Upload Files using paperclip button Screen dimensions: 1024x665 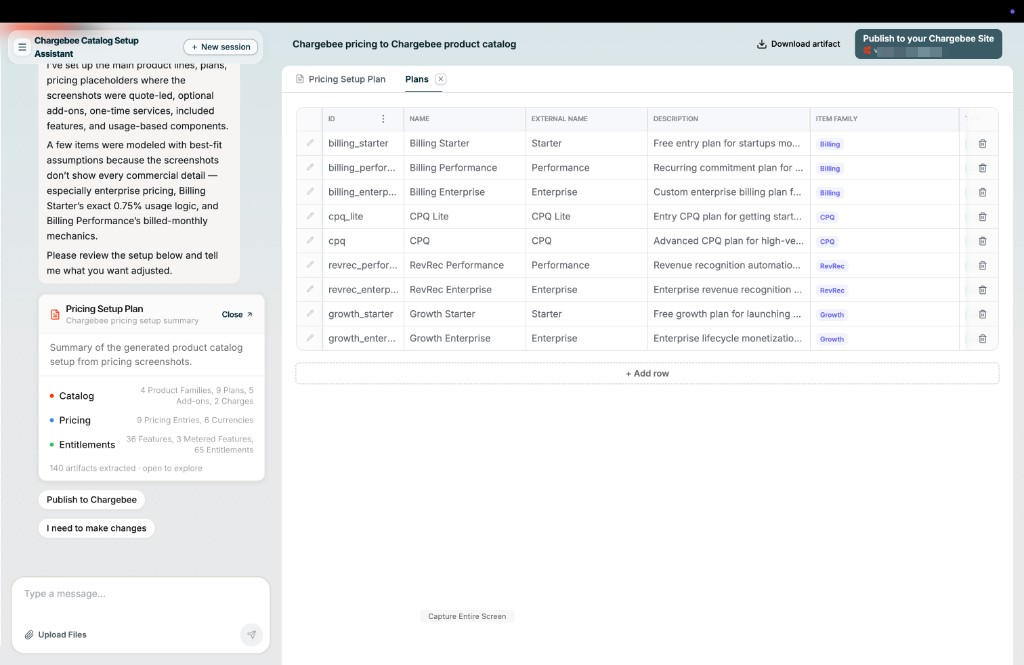(x=56, y=634)
